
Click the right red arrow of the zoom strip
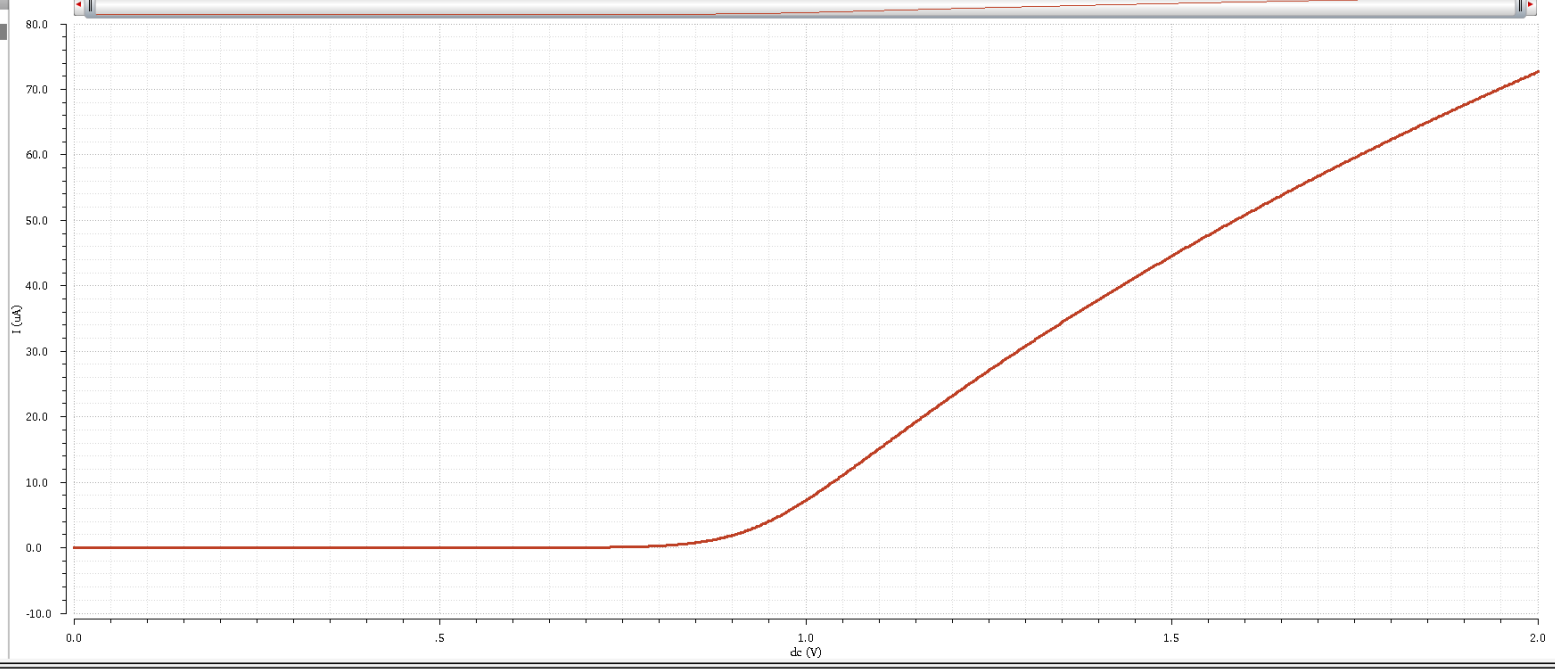1530,4
